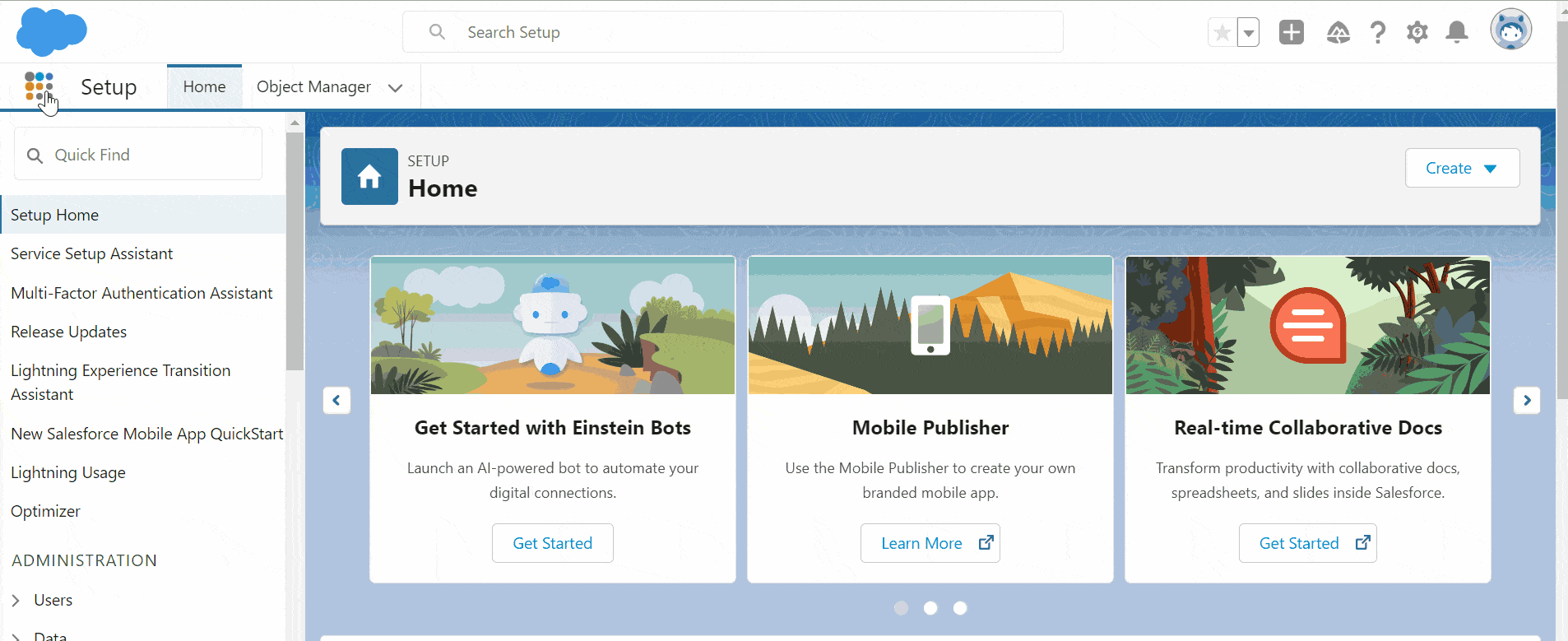Click the Search Setup magnifier icon
Viewport: 1568px width, 641px height.
(x=438, y=32)
